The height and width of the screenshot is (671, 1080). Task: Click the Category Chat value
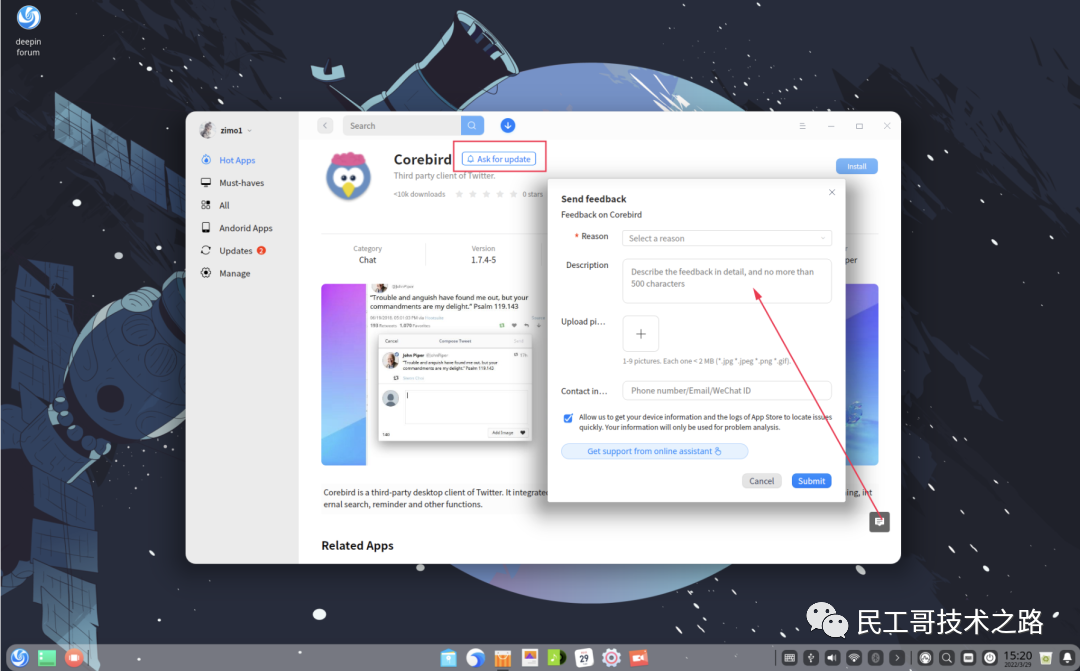click(x=367, y=260)
